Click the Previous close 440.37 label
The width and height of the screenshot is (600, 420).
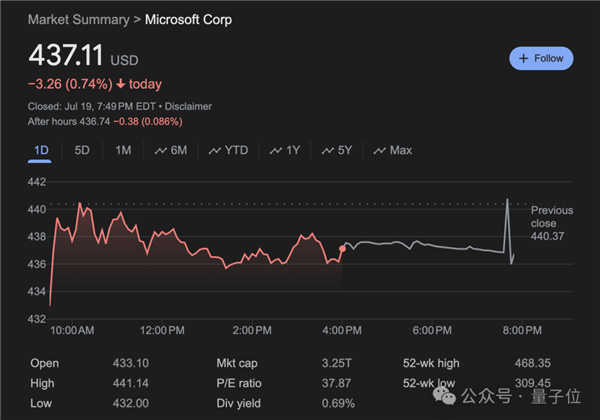pyautogui.click(x=552, y=222)
